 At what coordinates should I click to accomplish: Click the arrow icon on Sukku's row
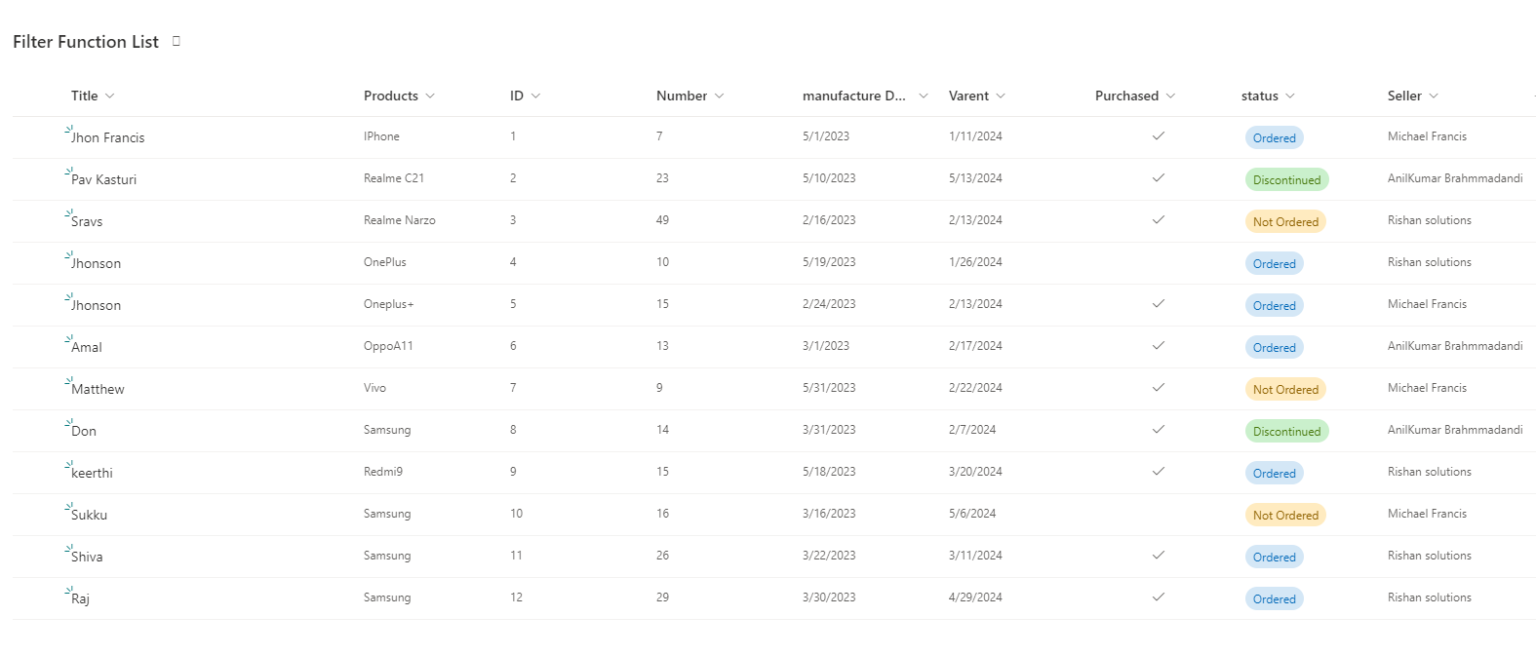coord(69,508)
